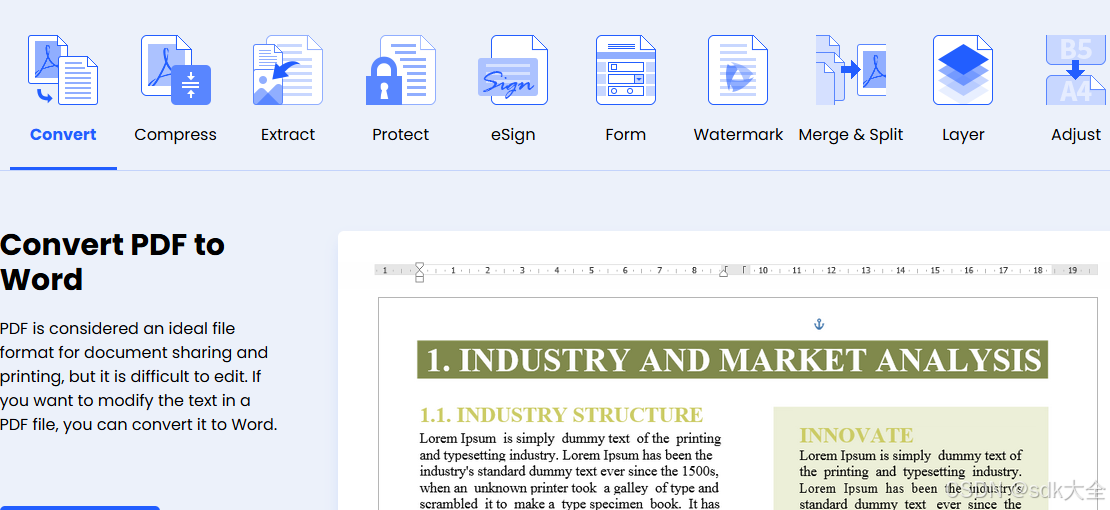Select the Watermark tab label
This screenshot has width=1110, height=510.
(738, 135)
